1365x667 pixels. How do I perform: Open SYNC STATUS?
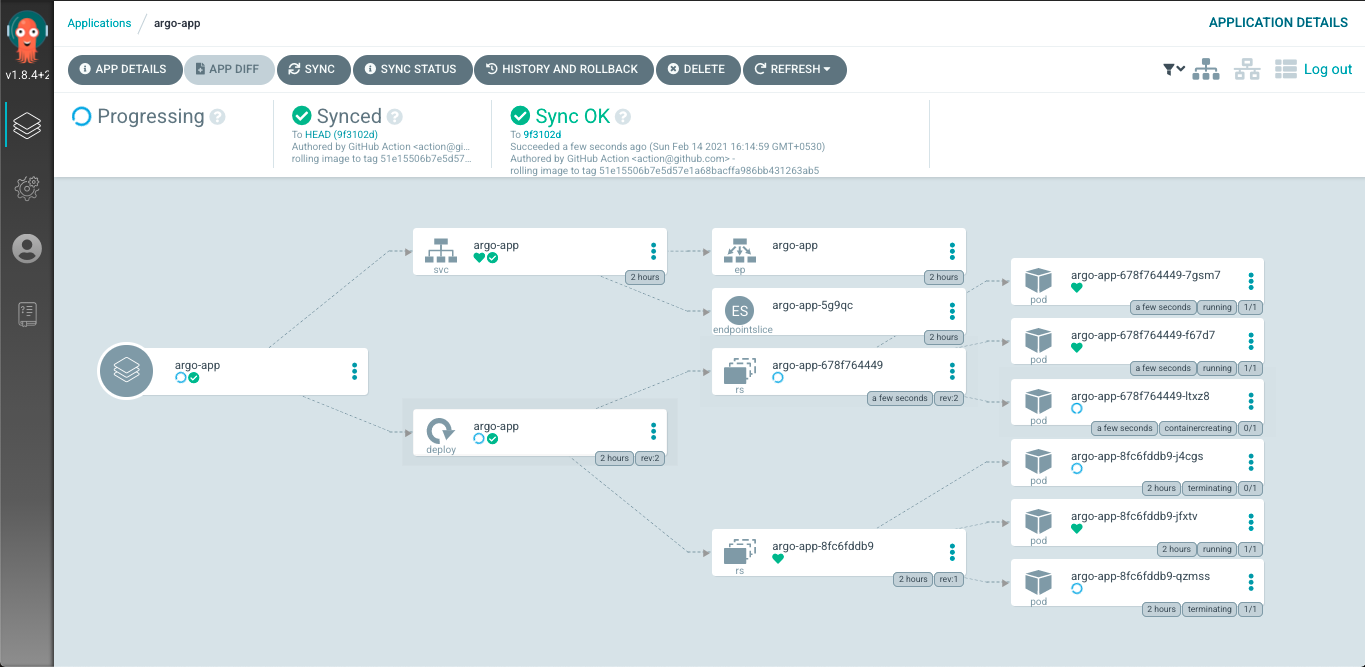[x=412, y=69]
